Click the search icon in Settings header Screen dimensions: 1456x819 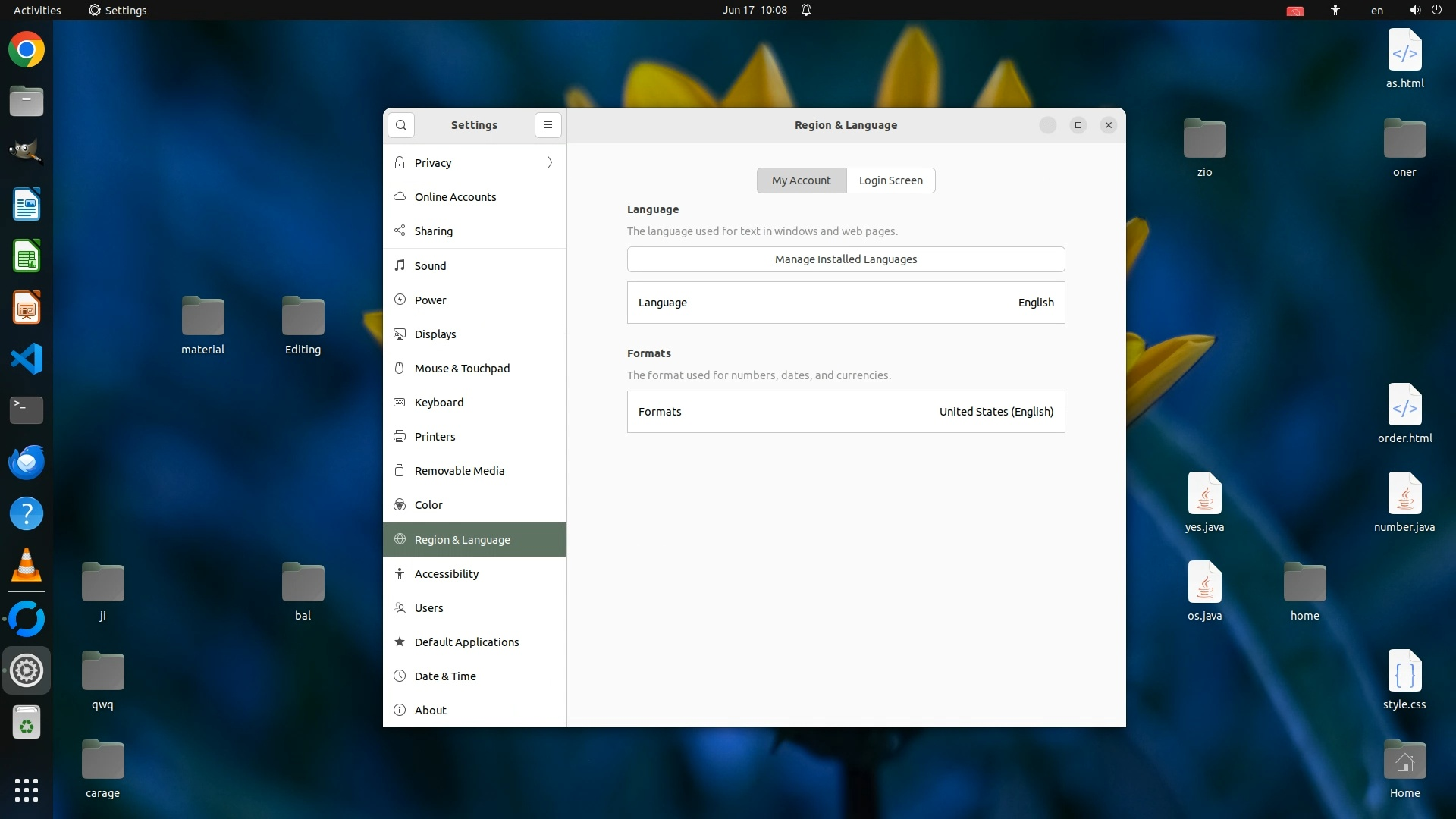(400, 125)
